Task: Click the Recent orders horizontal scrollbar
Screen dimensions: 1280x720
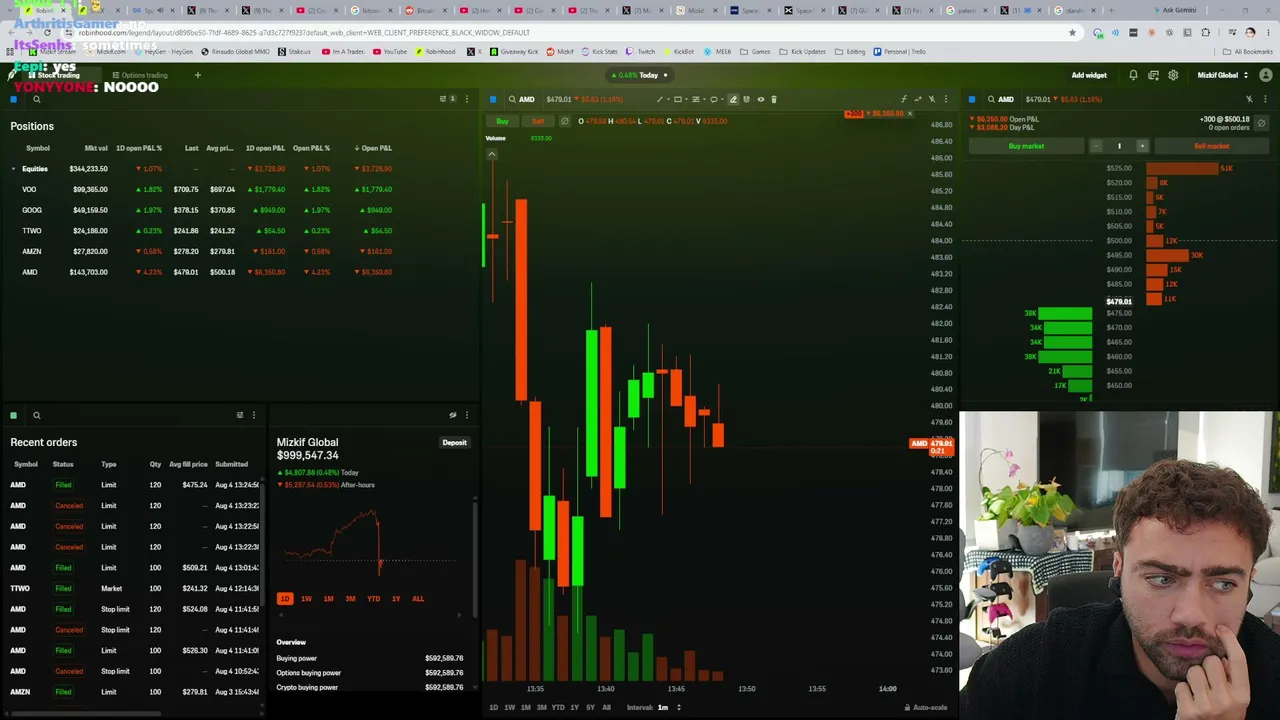Action: (85, 714)
